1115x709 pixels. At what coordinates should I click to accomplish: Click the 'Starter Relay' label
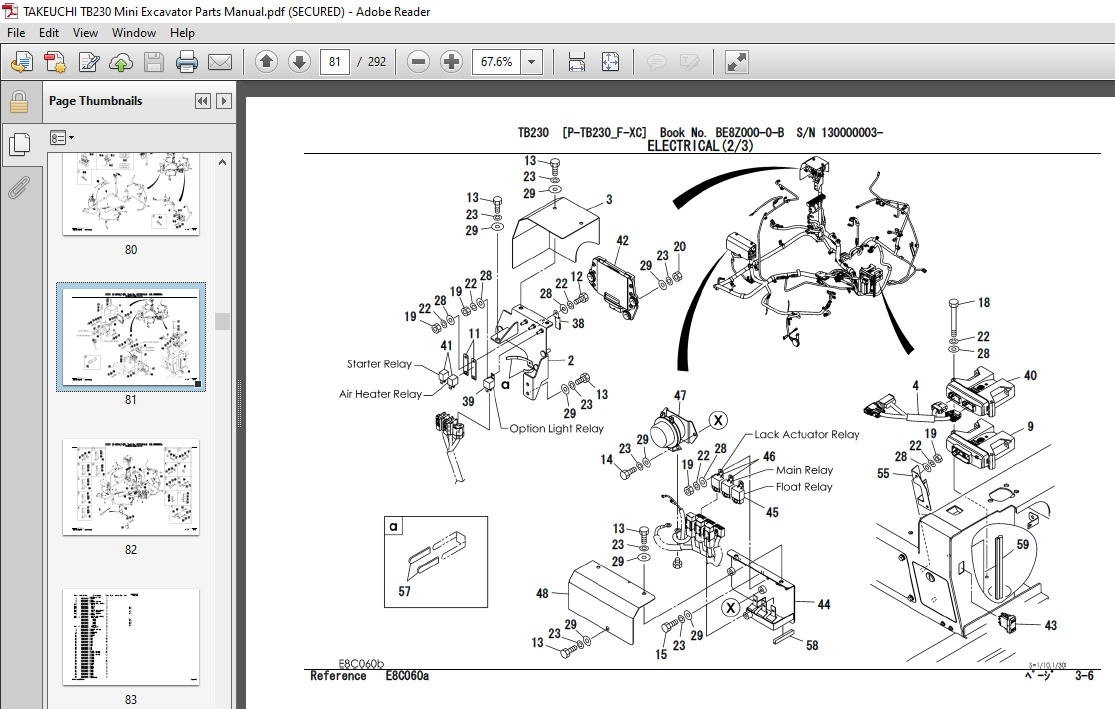[x=379, y=364]
